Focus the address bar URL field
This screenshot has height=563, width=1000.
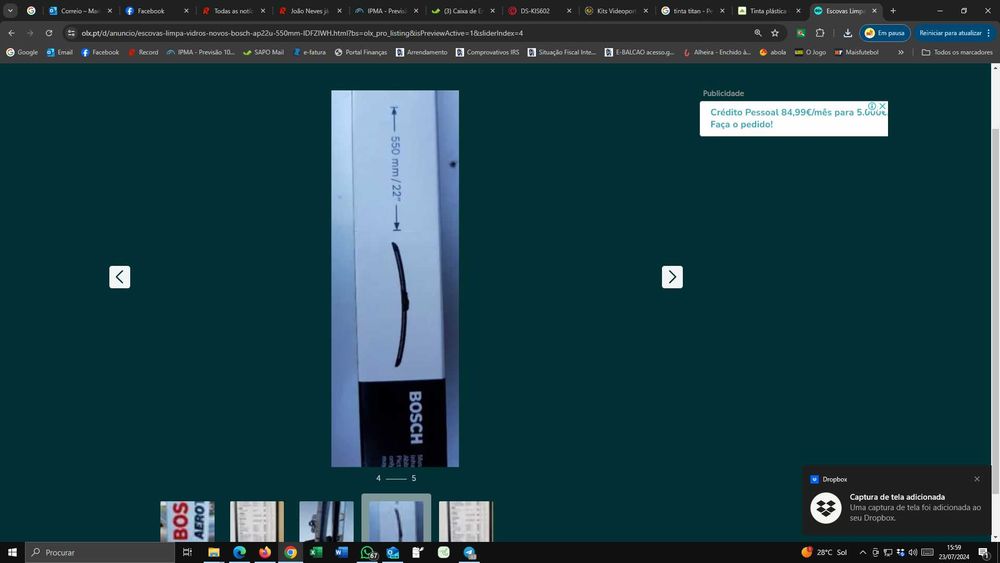pyautogui.click(x=408, y=33)
